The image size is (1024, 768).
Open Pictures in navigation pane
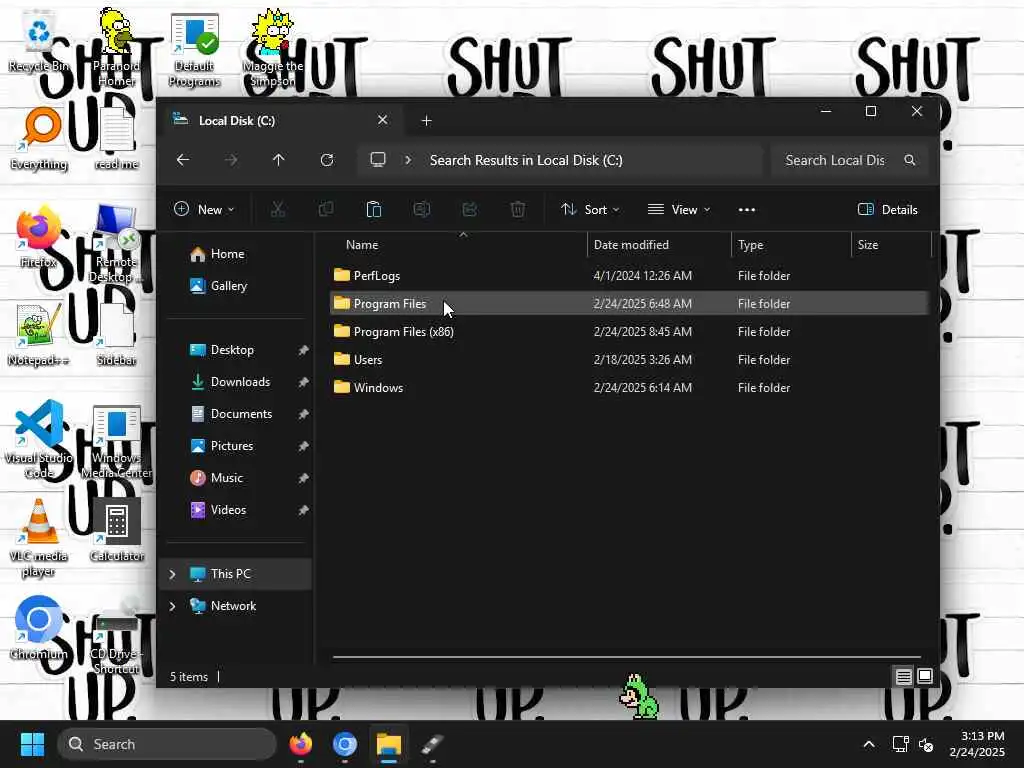235,446
